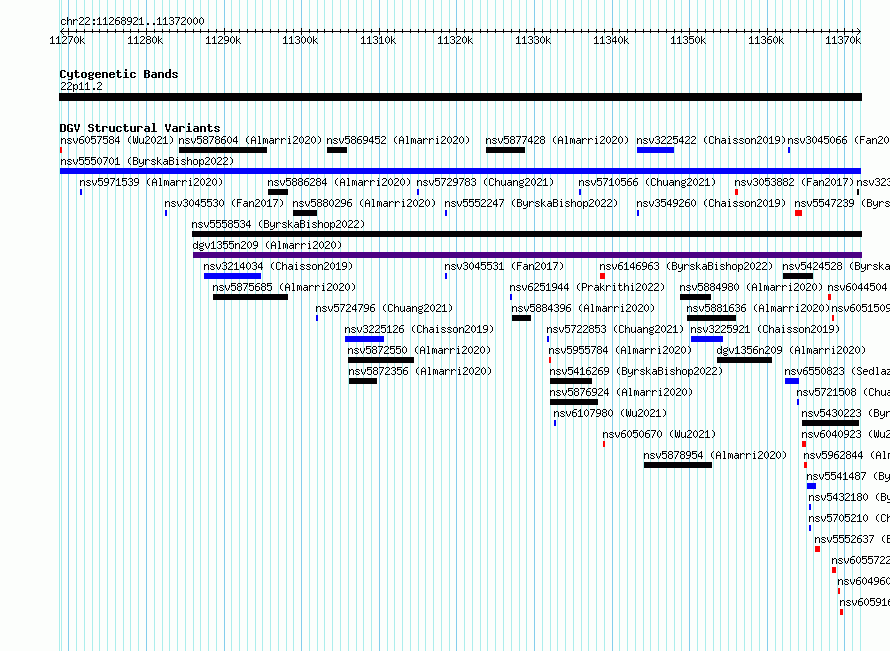Click the 11300k ruler tick label
The height and width of the screenshot is (651, 890).
pos(300,40)
